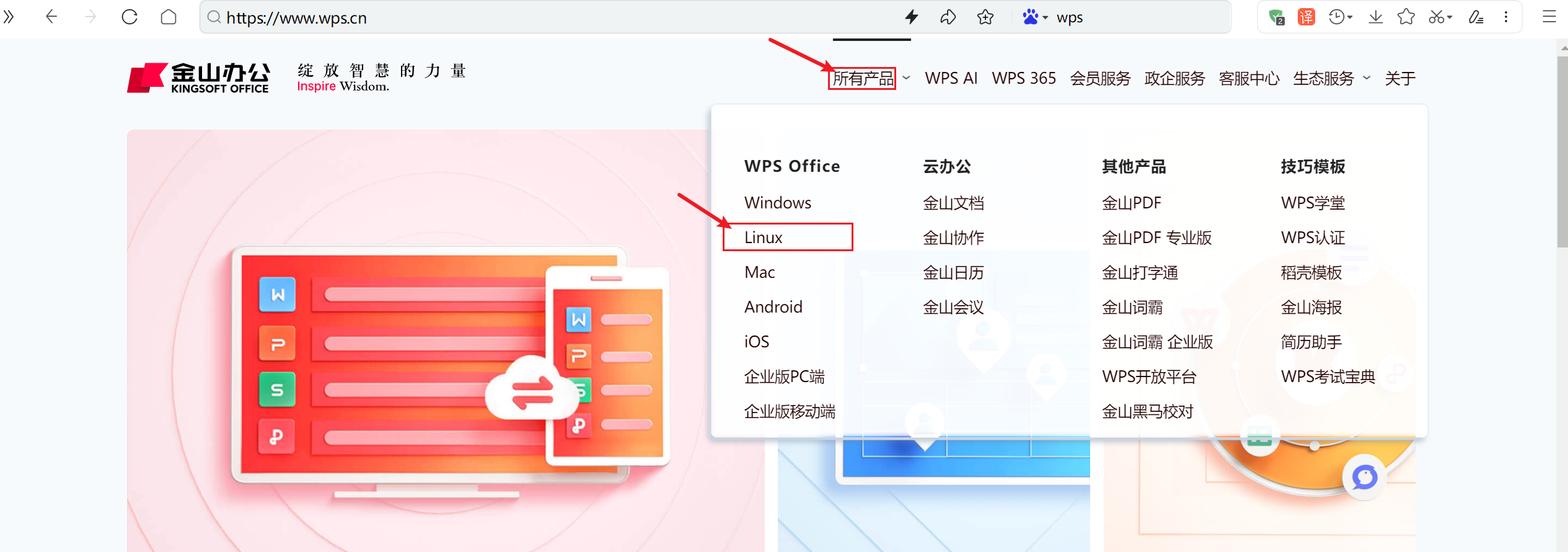Open 金山文档 link
Screen dimensions: 1568x552
953,203
